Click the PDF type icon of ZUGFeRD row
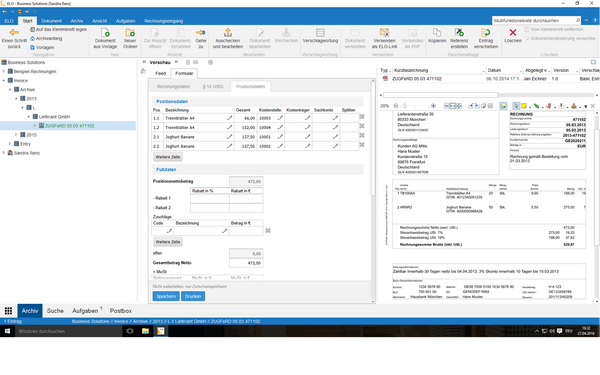This screenshot has width=600, height=375. point(385,78)
